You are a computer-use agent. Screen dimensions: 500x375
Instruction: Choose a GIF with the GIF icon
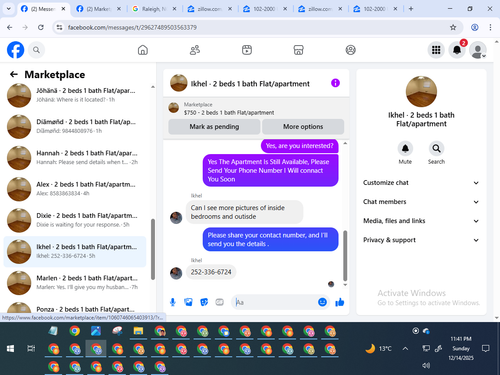219,302
